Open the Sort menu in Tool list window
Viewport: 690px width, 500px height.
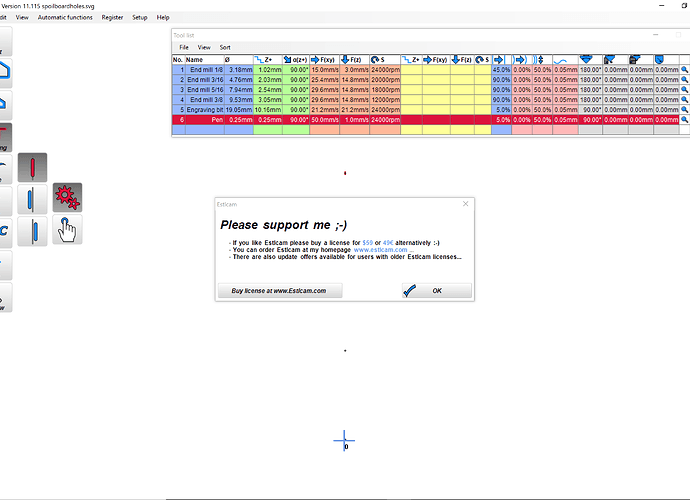point(225,47)
